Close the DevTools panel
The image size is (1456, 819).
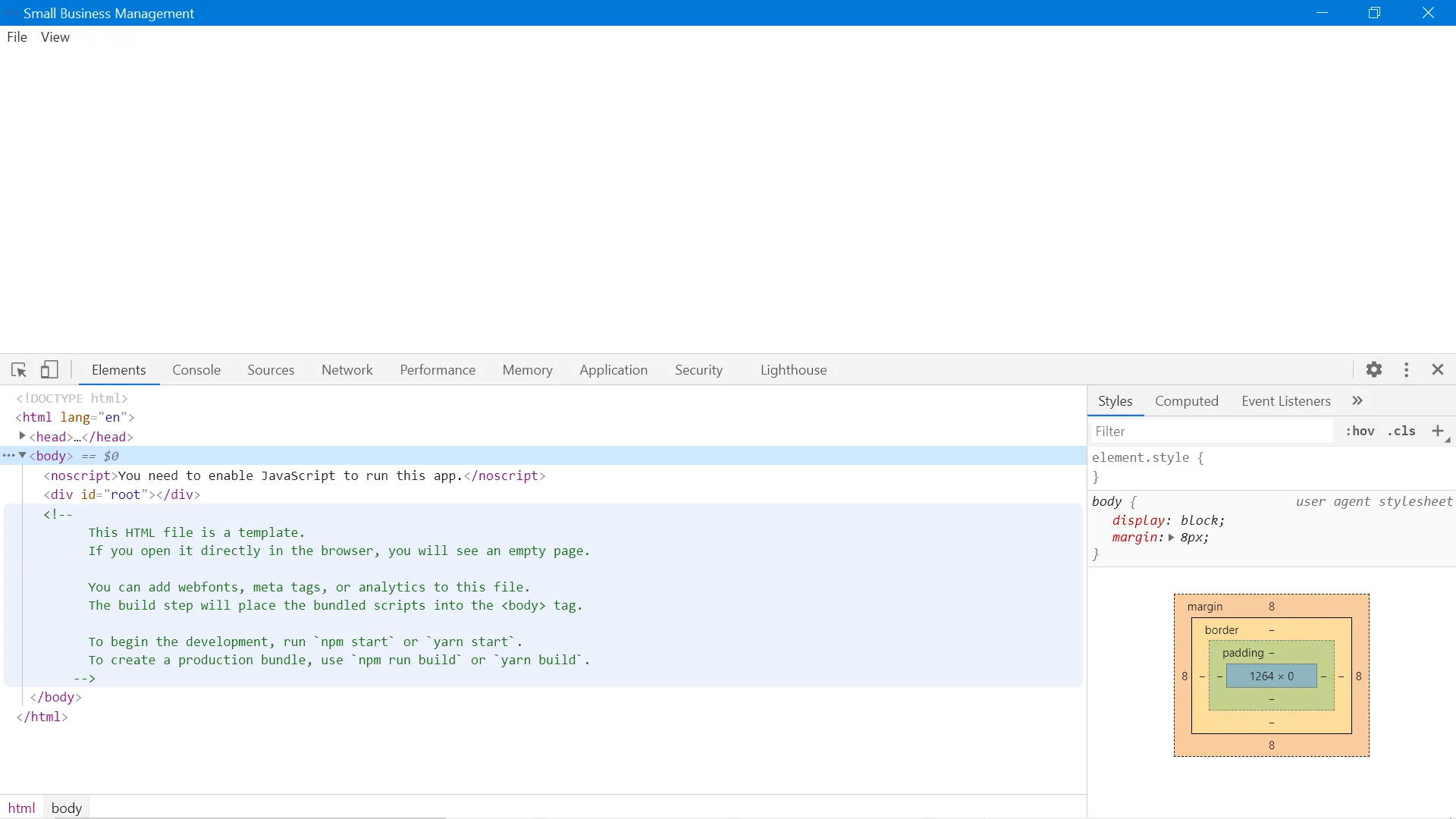click(1438, 370)
